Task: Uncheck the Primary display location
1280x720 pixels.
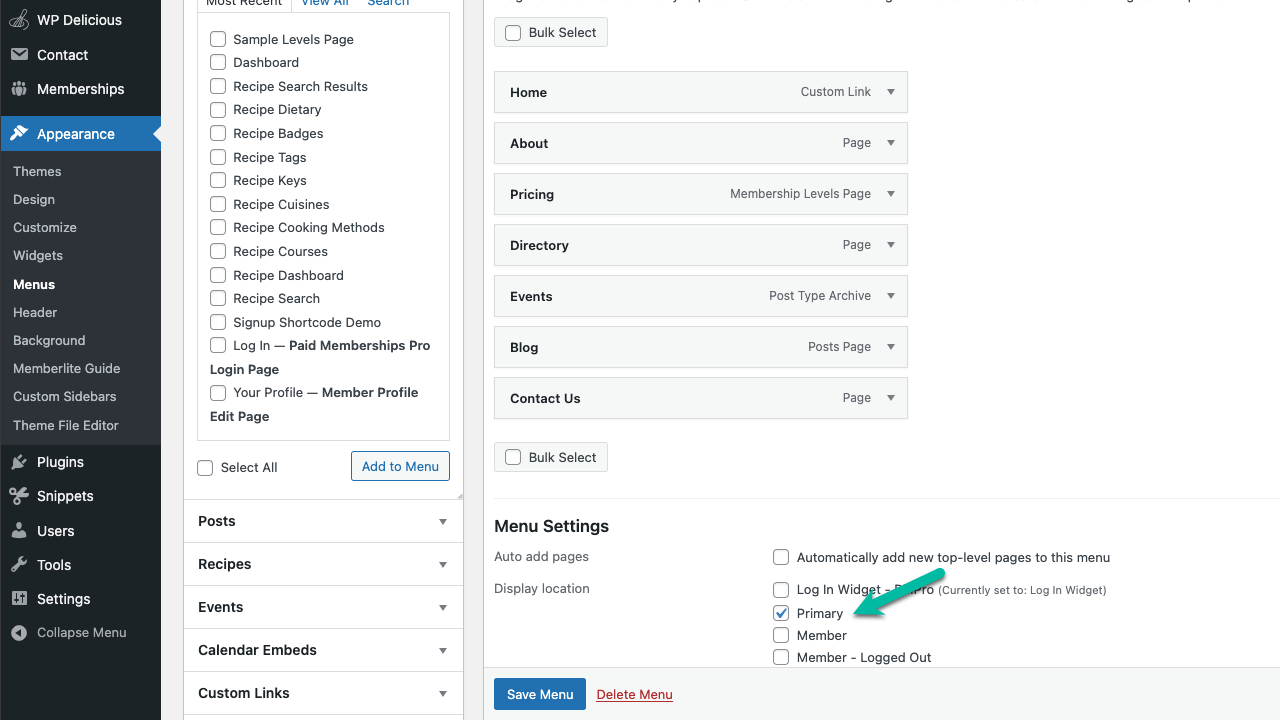Action: click(781, 613)
